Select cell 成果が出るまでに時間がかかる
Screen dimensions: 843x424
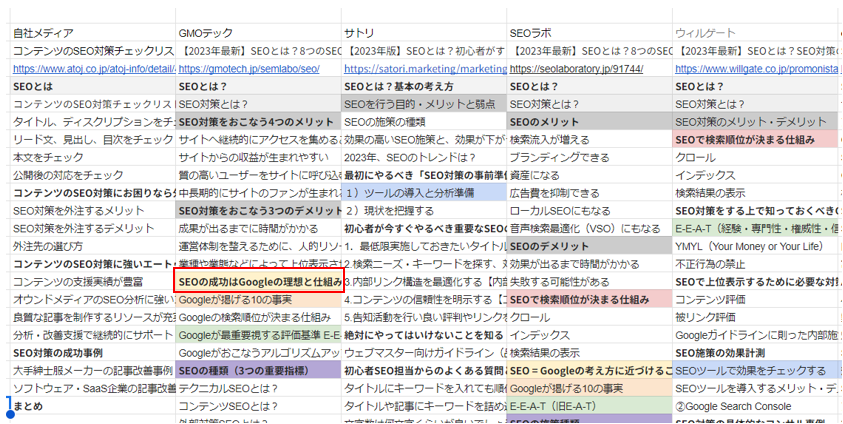point(259,228)
